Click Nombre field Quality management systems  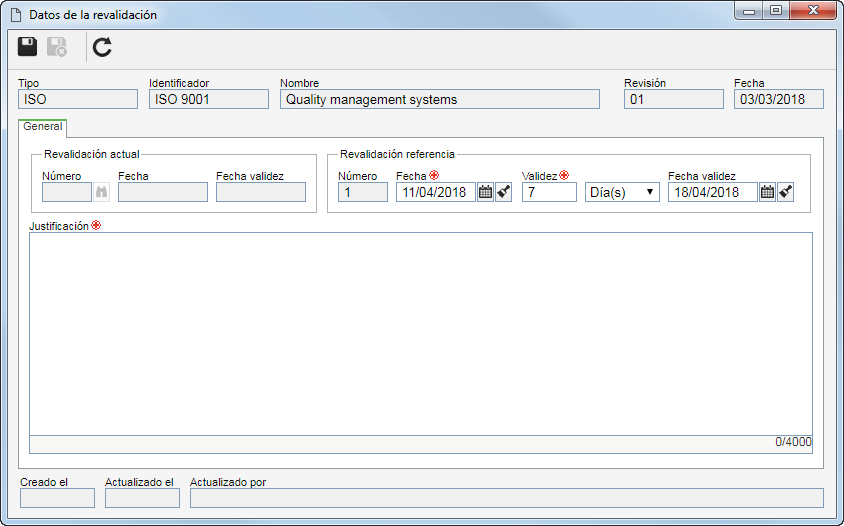(440, 99)
